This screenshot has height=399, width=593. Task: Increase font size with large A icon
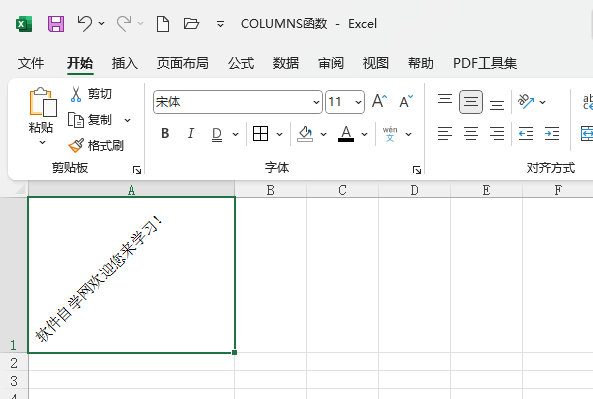pyautogui.click(x=379, y=101)
